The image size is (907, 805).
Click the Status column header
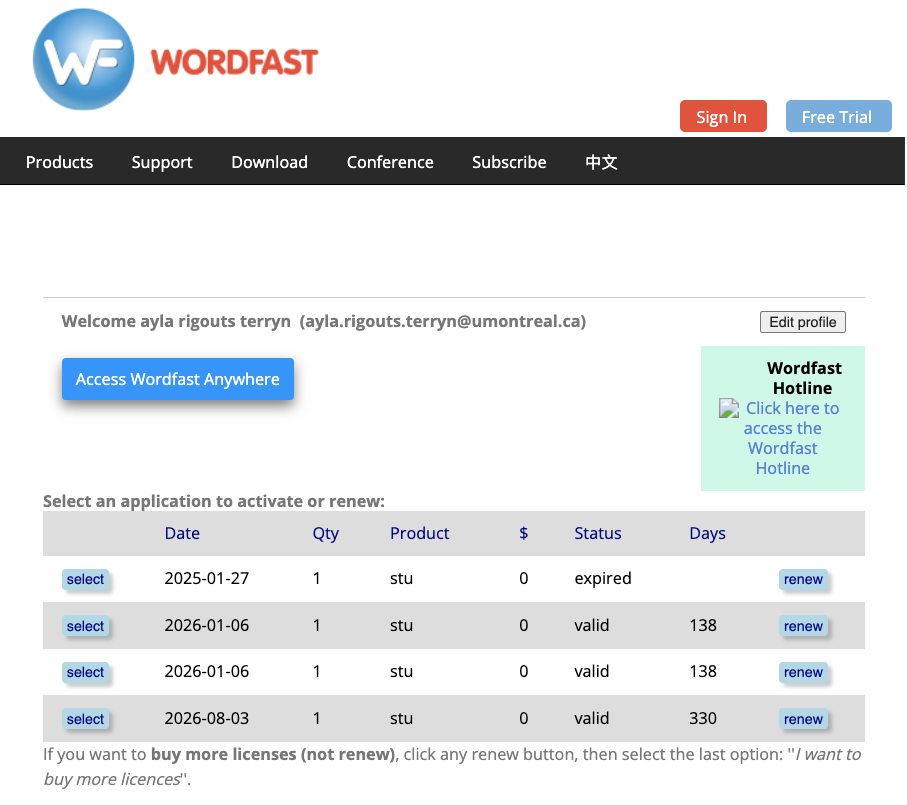pos(598,533)
